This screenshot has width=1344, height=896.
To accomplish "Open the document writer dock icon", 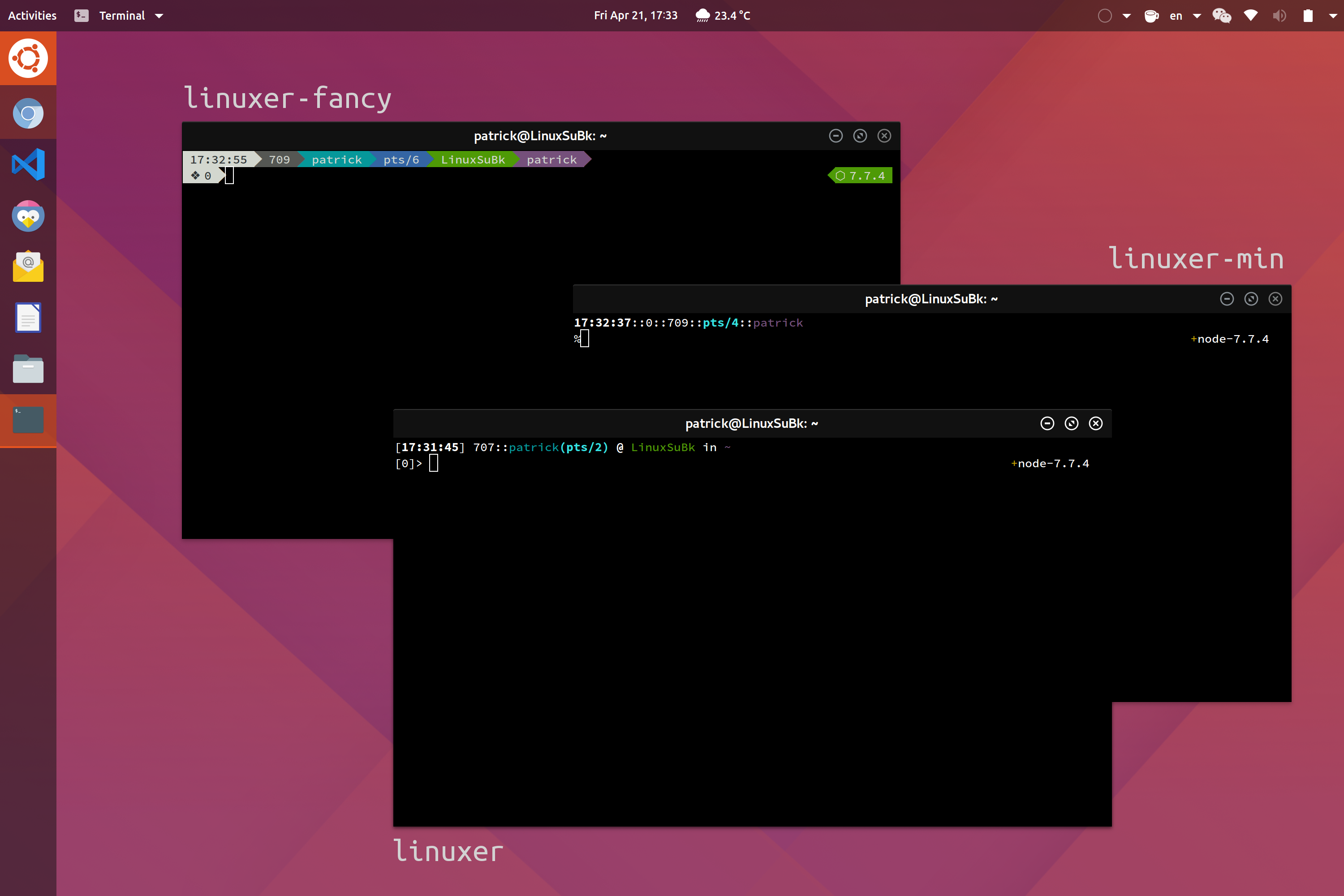I will click(28, 318).
